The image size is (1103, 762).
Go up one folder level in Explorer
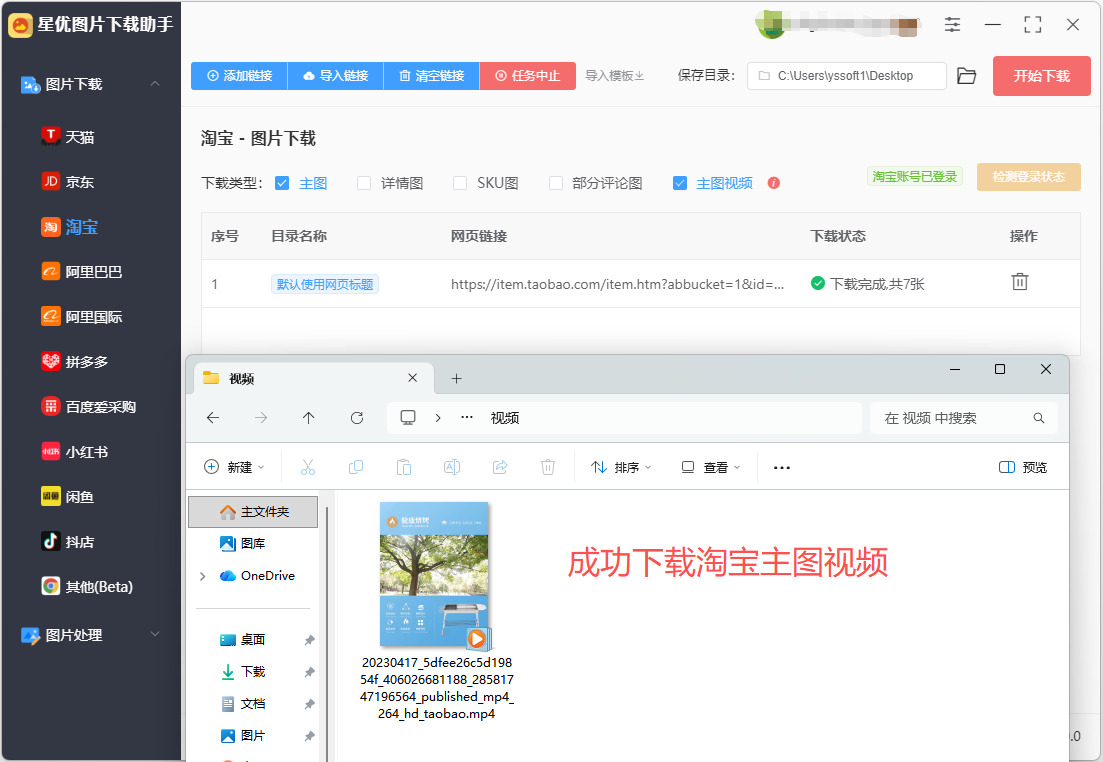(x=308, y=418)
